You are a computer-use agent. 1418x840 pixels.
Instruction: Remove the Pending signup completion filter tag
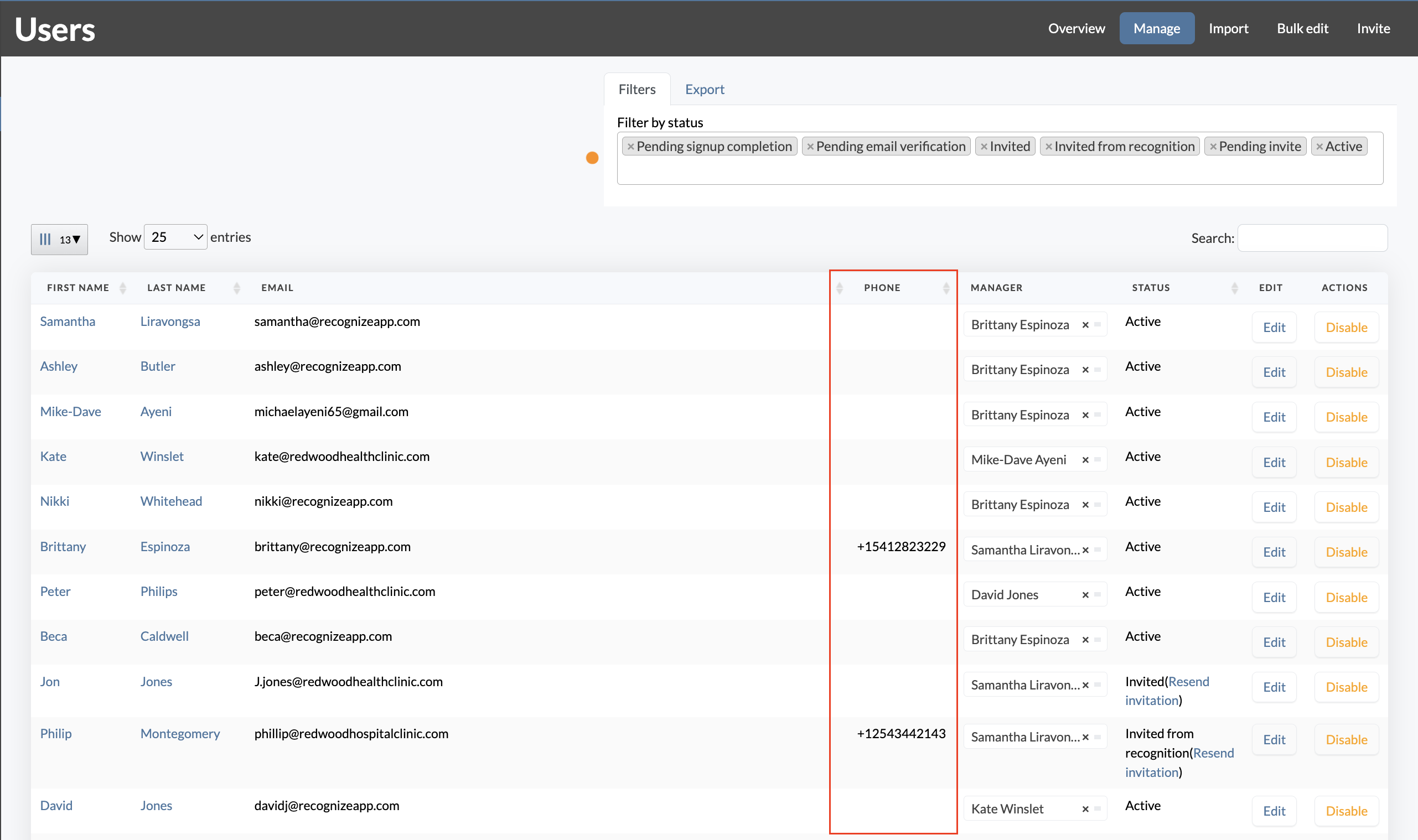(x=630, y=147)
